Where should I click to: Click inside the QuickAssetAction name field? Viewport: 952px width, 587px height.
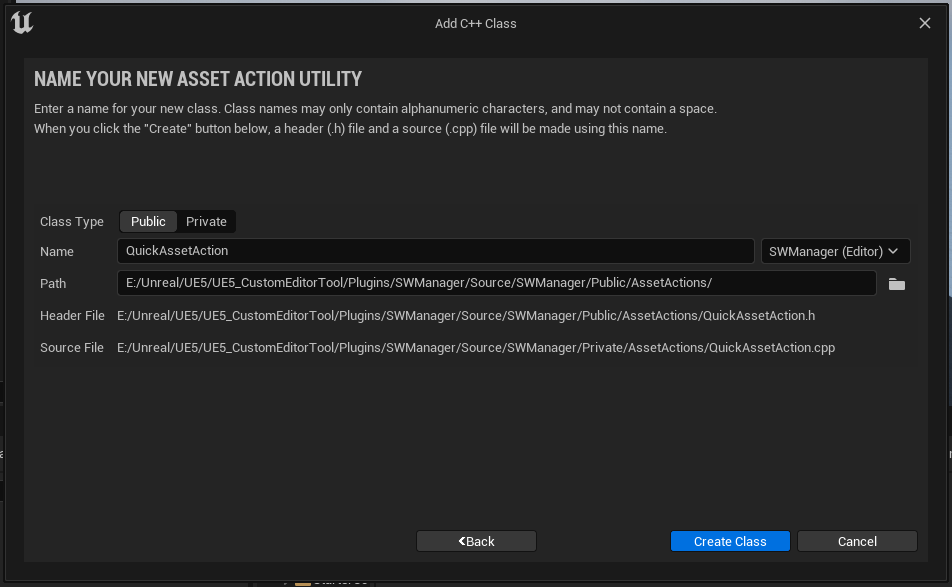click(x=435, y=251)
